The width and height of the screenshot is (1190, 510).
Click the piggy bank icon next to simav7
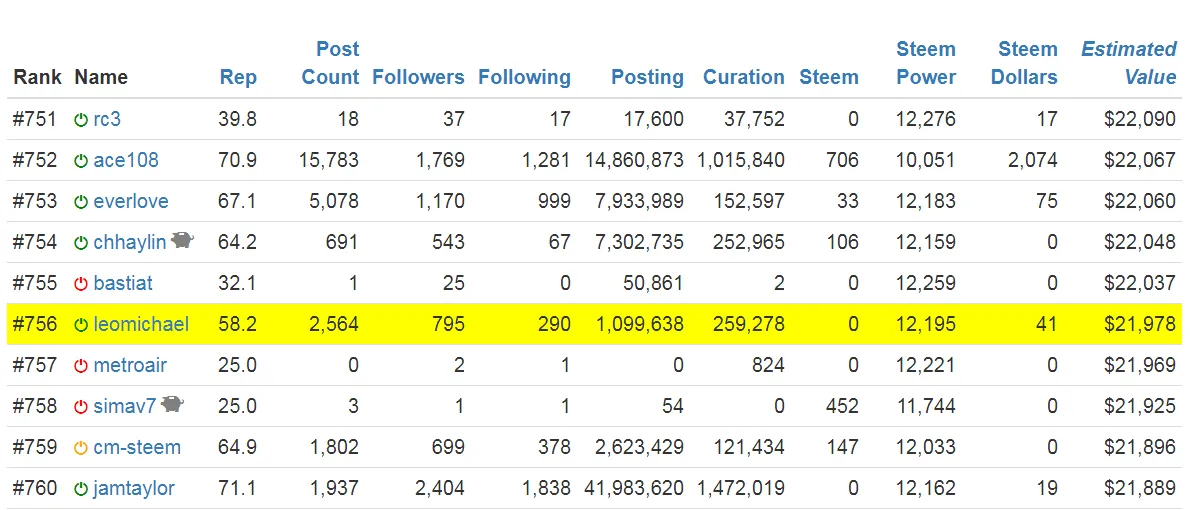click(x=172, y=405)
